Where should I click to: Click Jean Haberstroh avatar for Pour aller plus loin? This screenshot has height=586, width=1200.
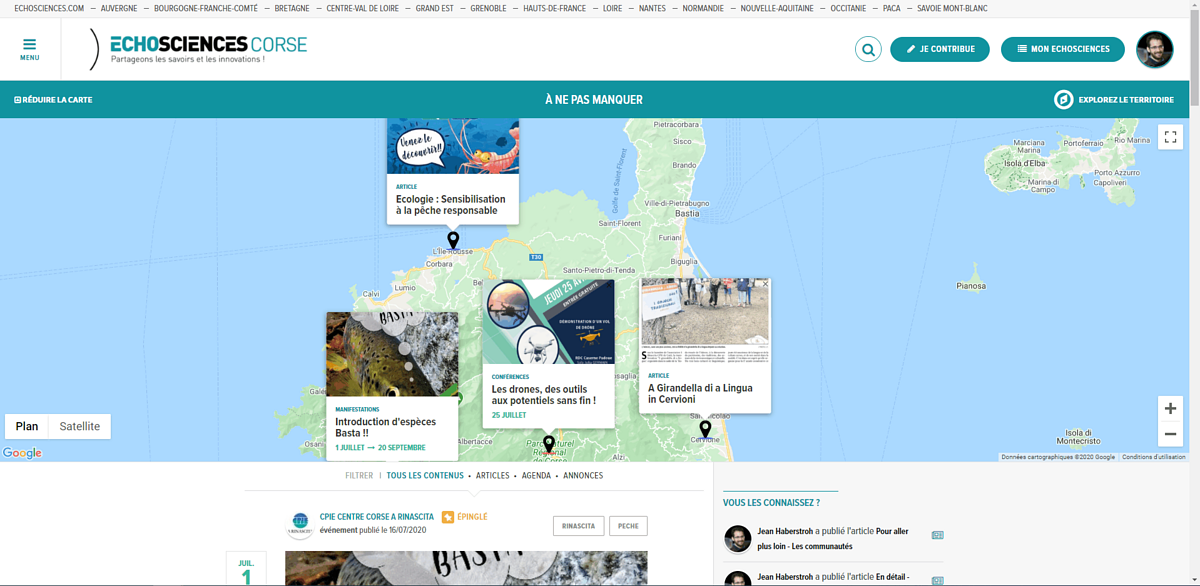point(738,538)
